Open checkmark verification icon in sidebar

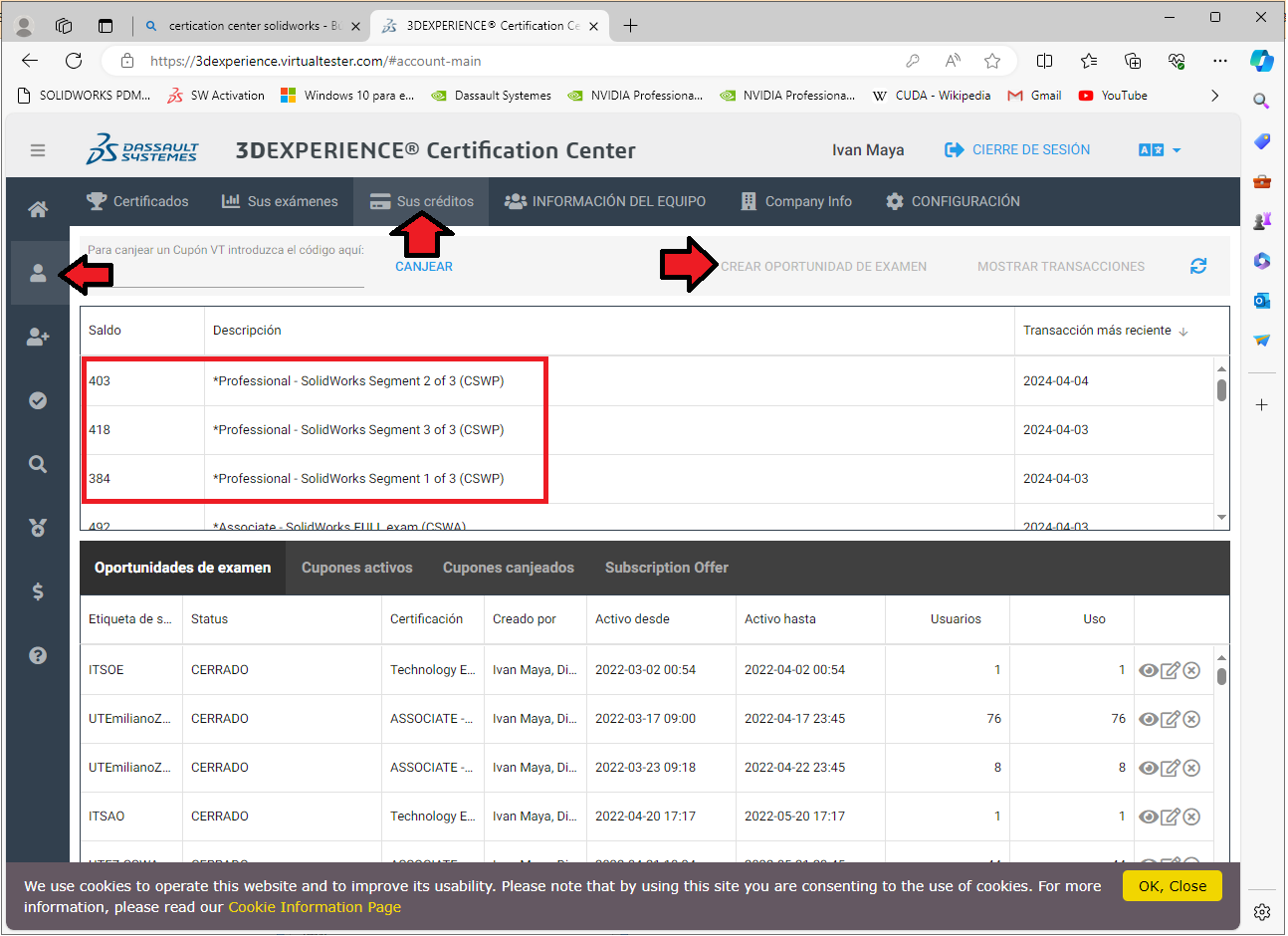[x=38, y=400]
